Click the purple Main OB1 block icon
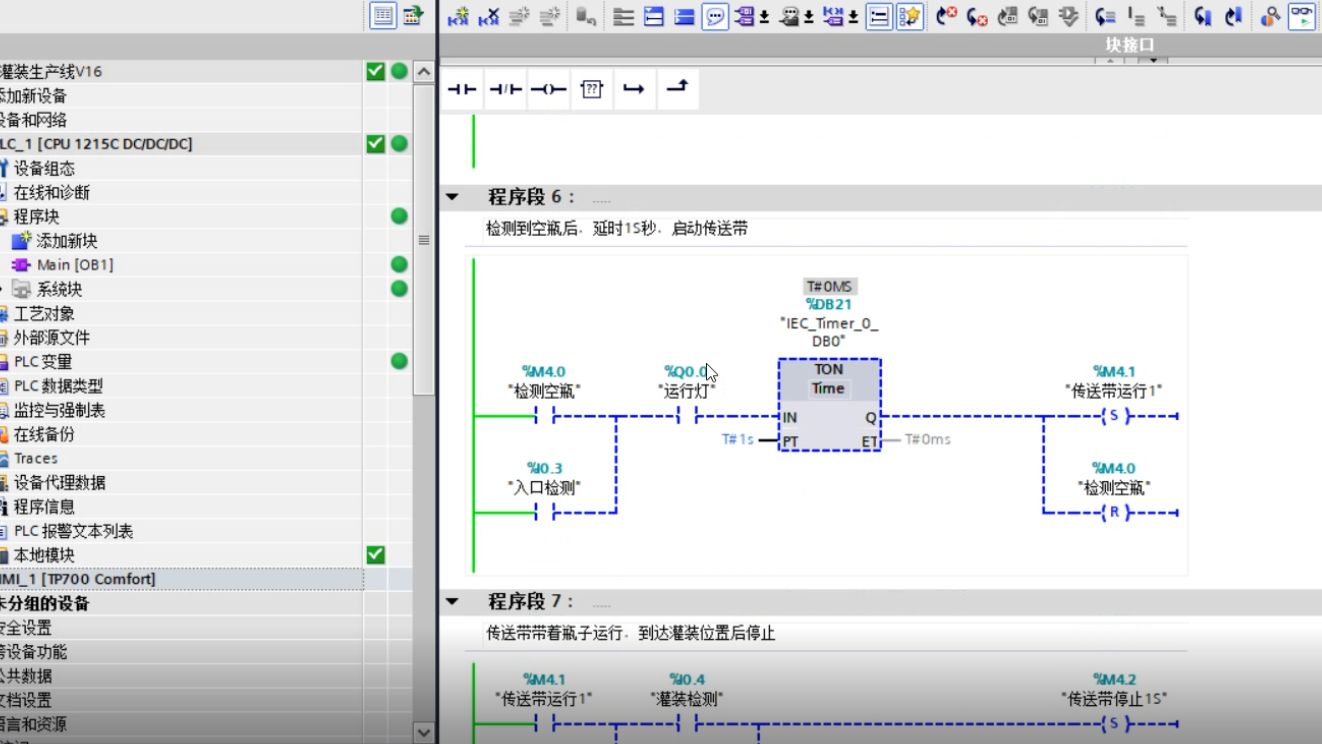1322x744 pixels. pos(21,265)
